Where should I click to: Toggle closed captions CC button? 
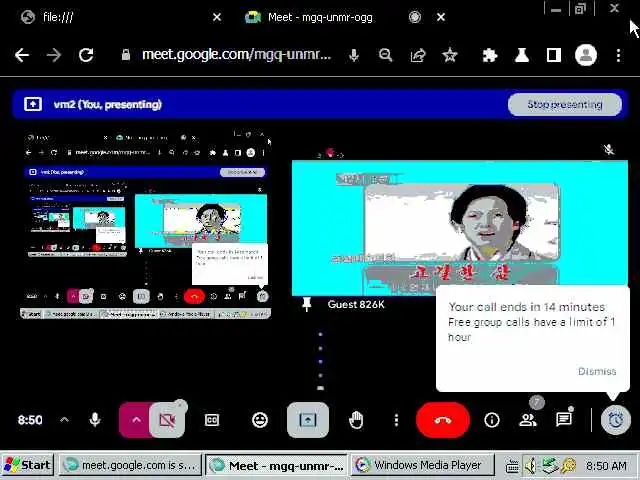click(x=212, y=420)
